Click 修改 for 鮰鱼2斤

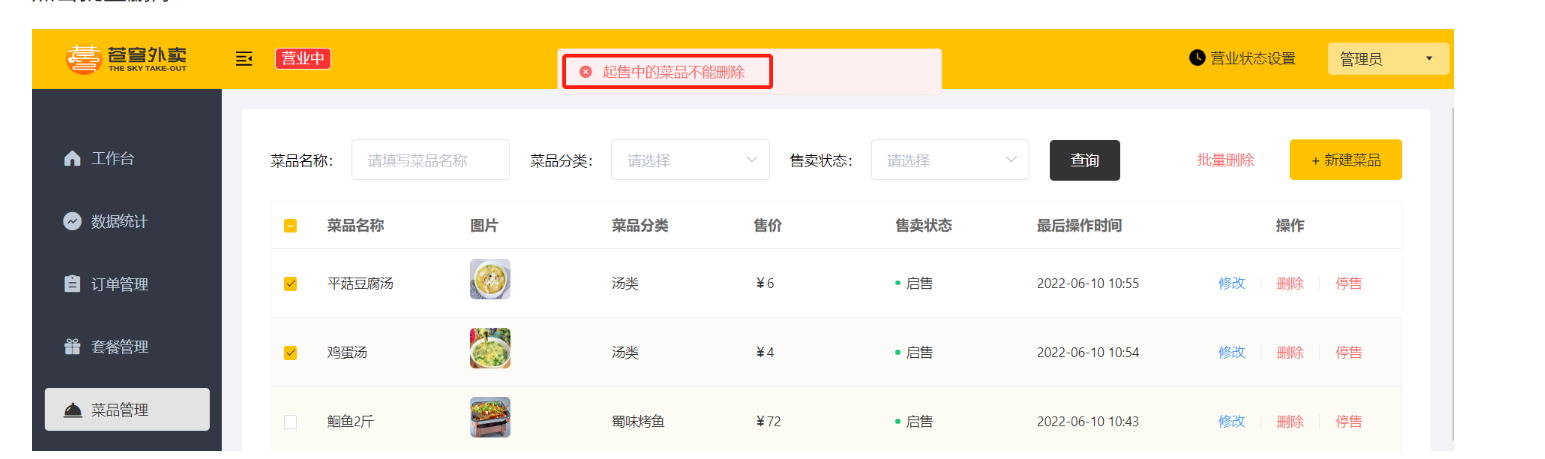point(1232,422)
